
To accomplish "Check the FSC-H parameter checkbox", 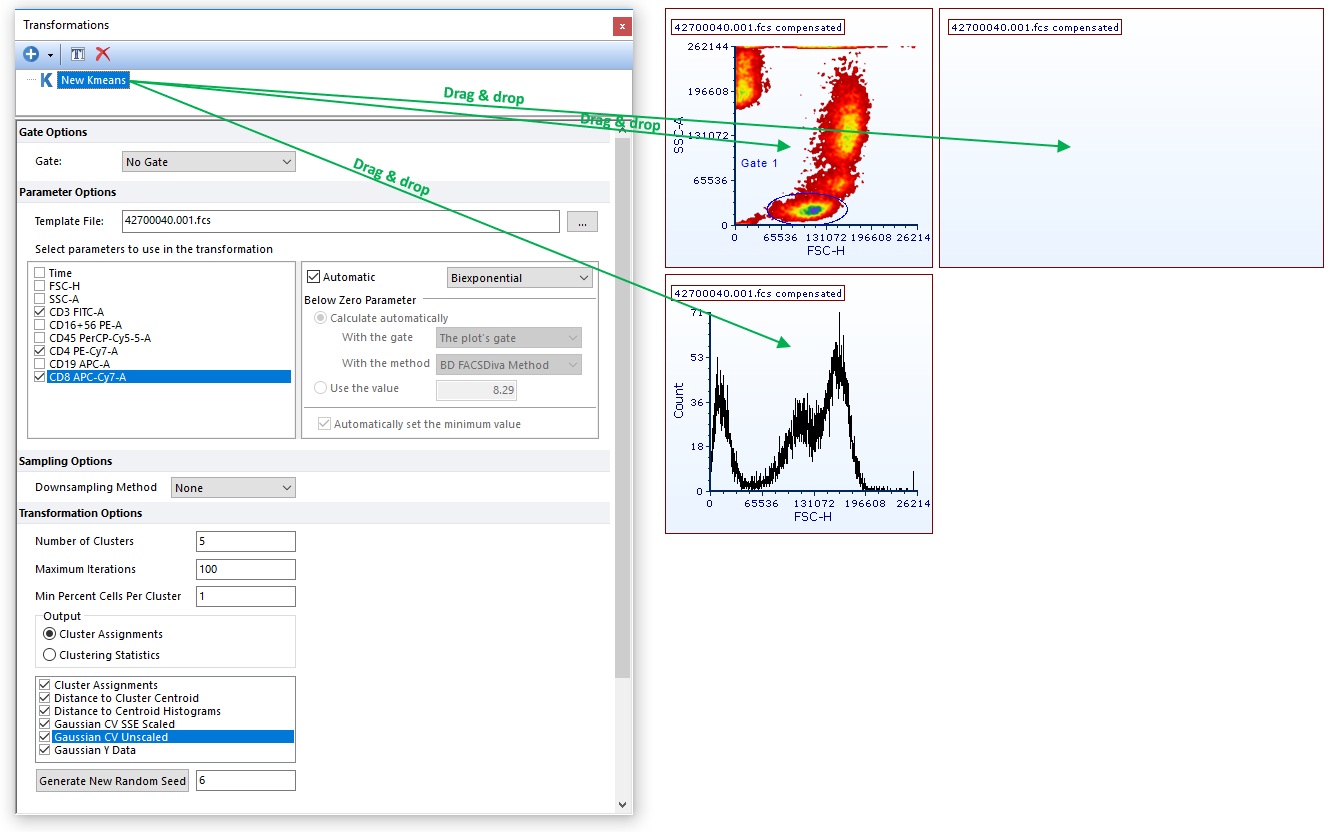I will coord(39,286).
